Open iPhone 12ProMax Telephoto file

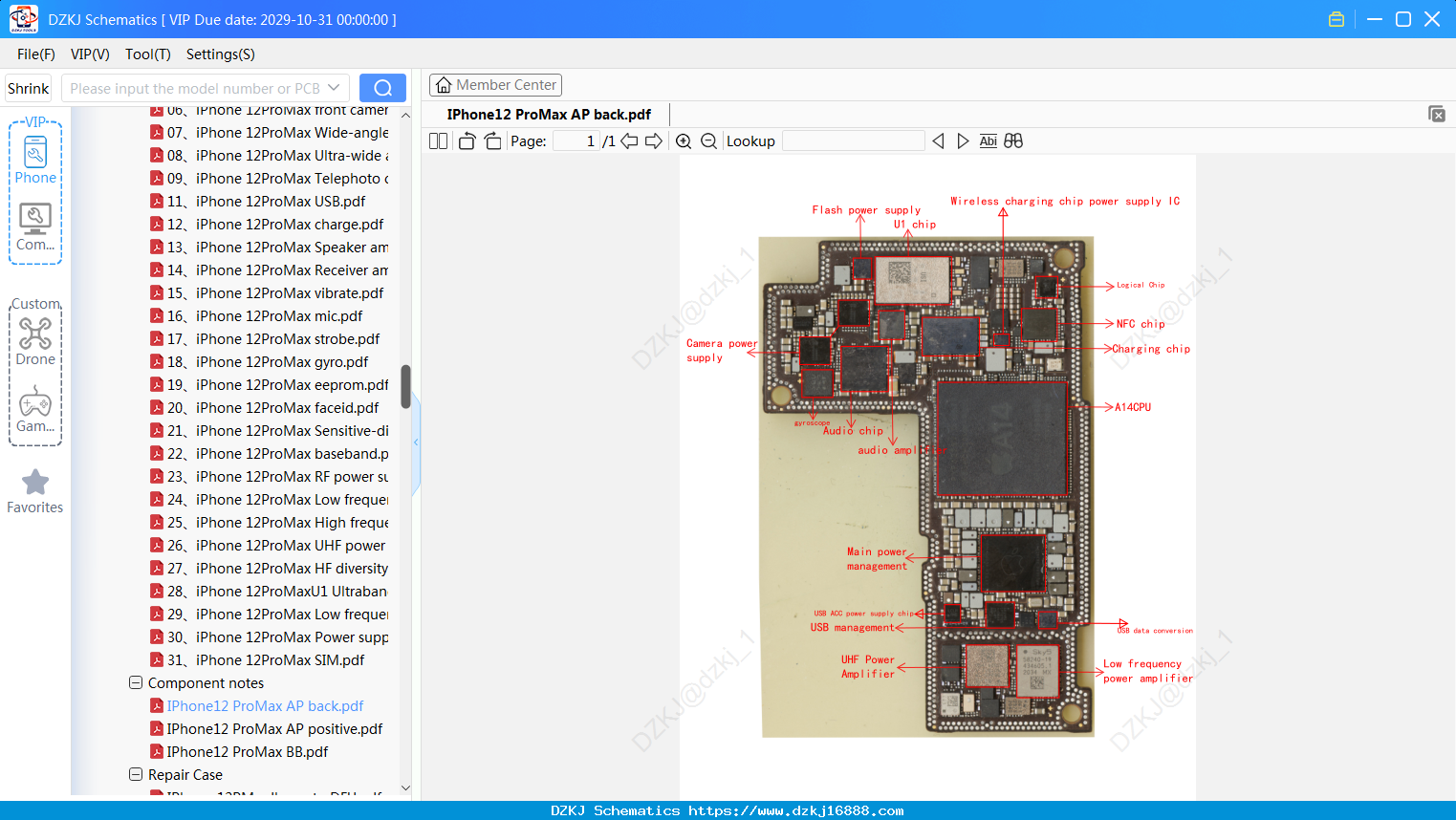click(270, 179)
